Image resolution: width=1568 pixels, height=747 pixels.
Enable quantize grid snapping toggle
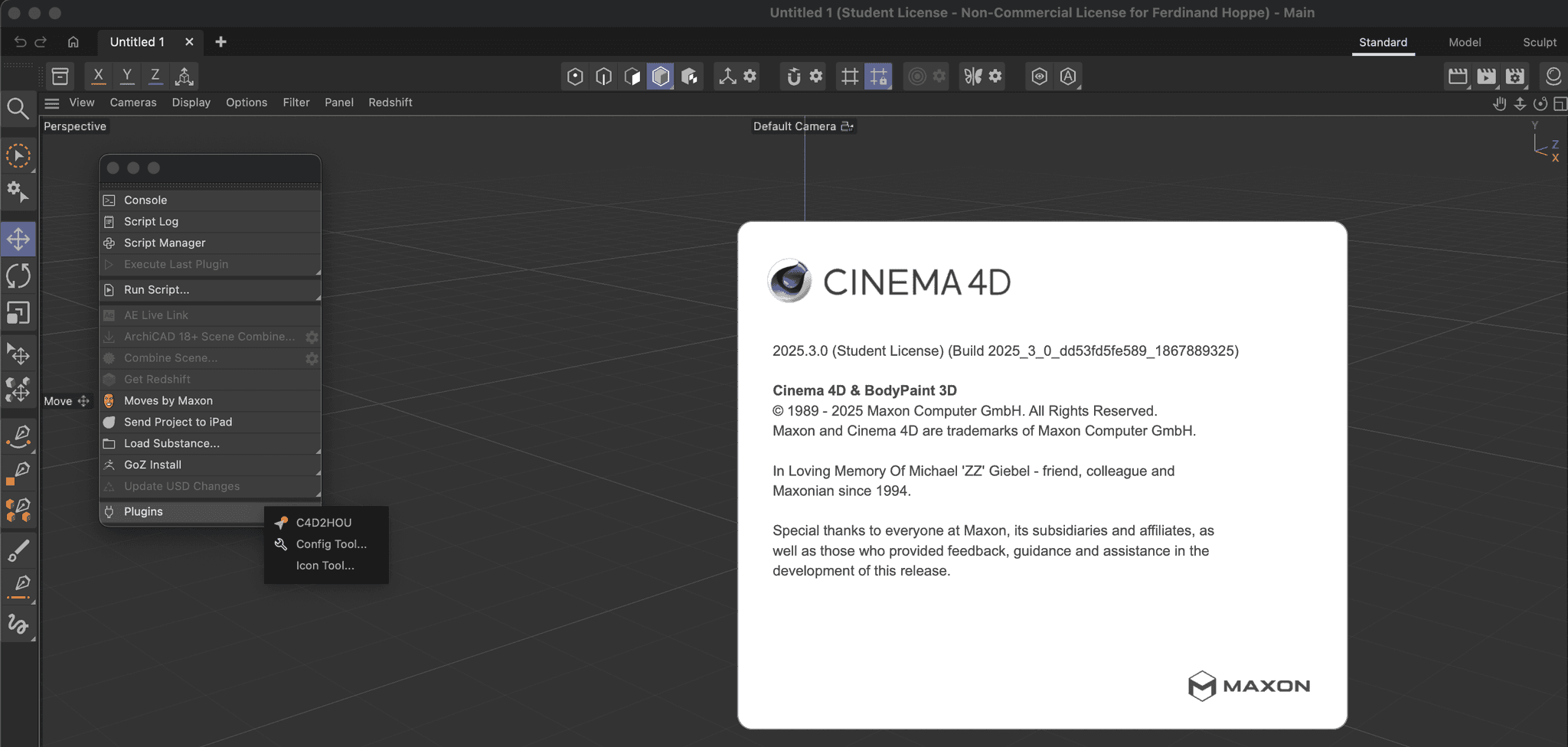(x=879, y=76)
